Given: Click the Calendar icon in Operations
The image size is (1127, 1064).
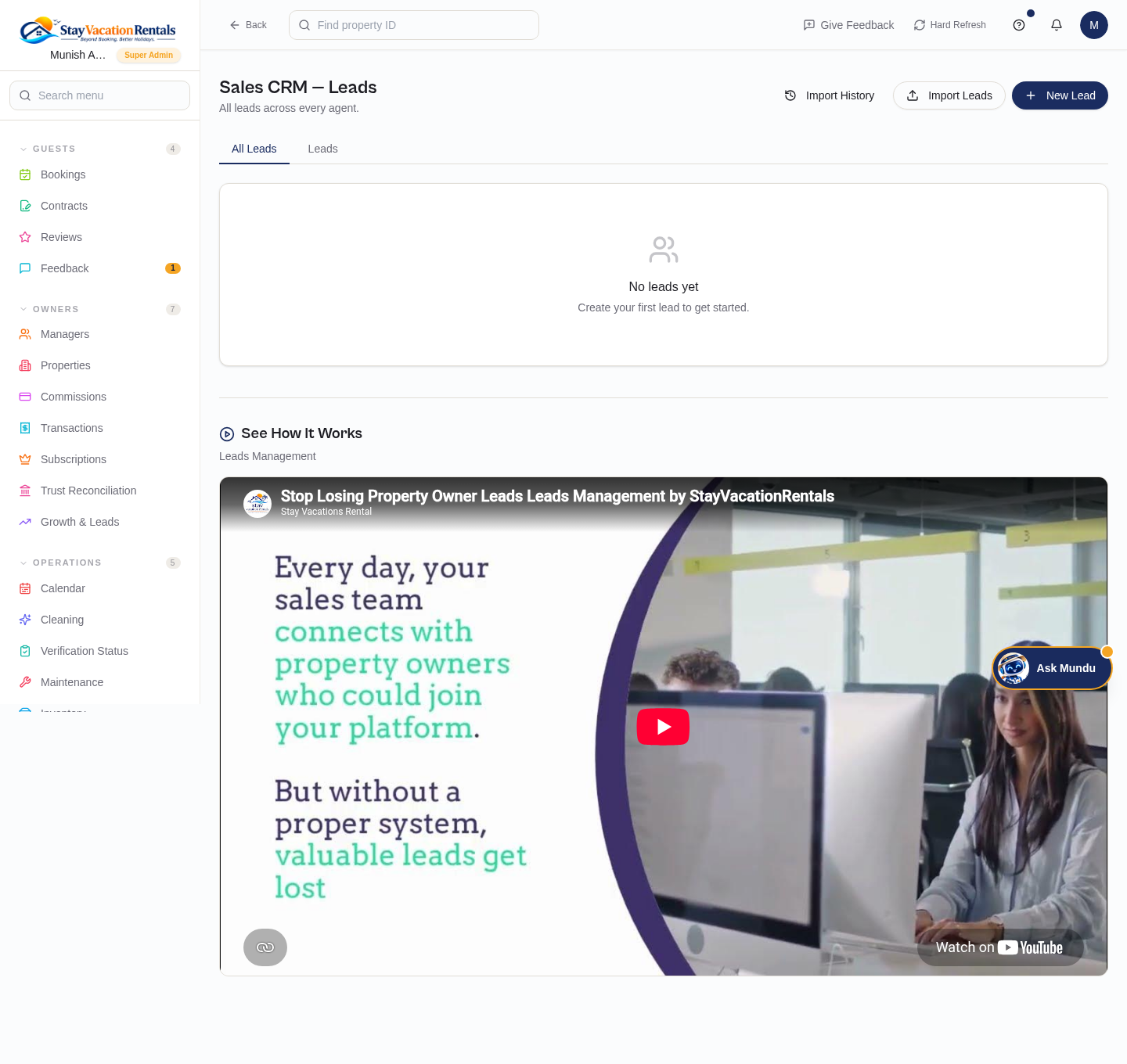Looking at the screenshot, I should click(x=25, y=588).
